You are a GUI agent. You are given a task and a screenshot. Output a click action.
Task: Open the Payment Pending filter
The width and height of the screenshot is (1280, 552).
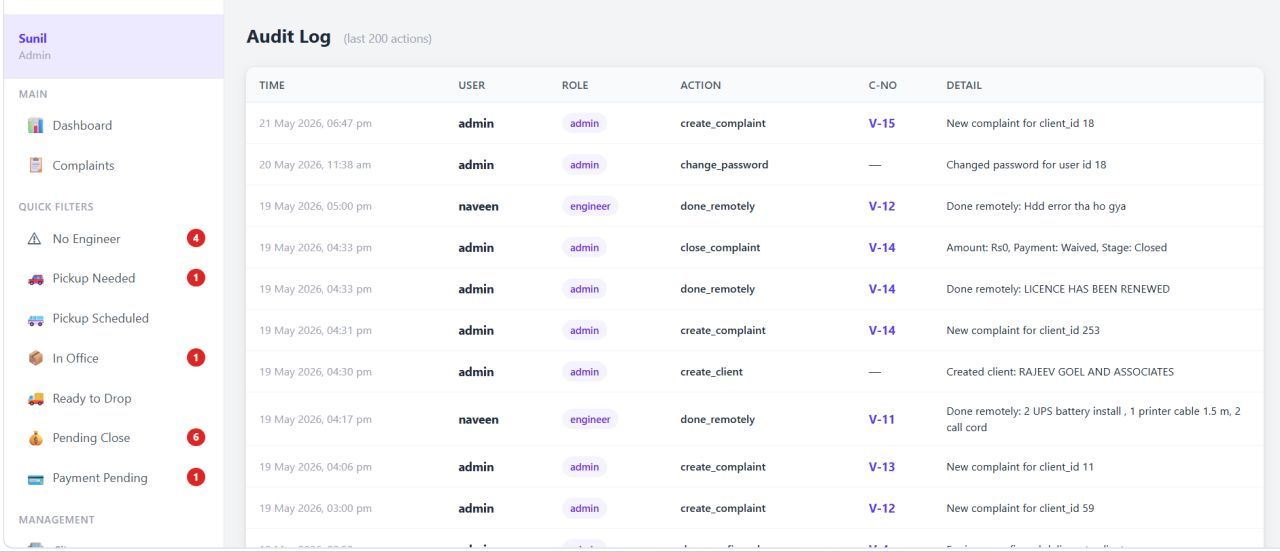(114, 478)
